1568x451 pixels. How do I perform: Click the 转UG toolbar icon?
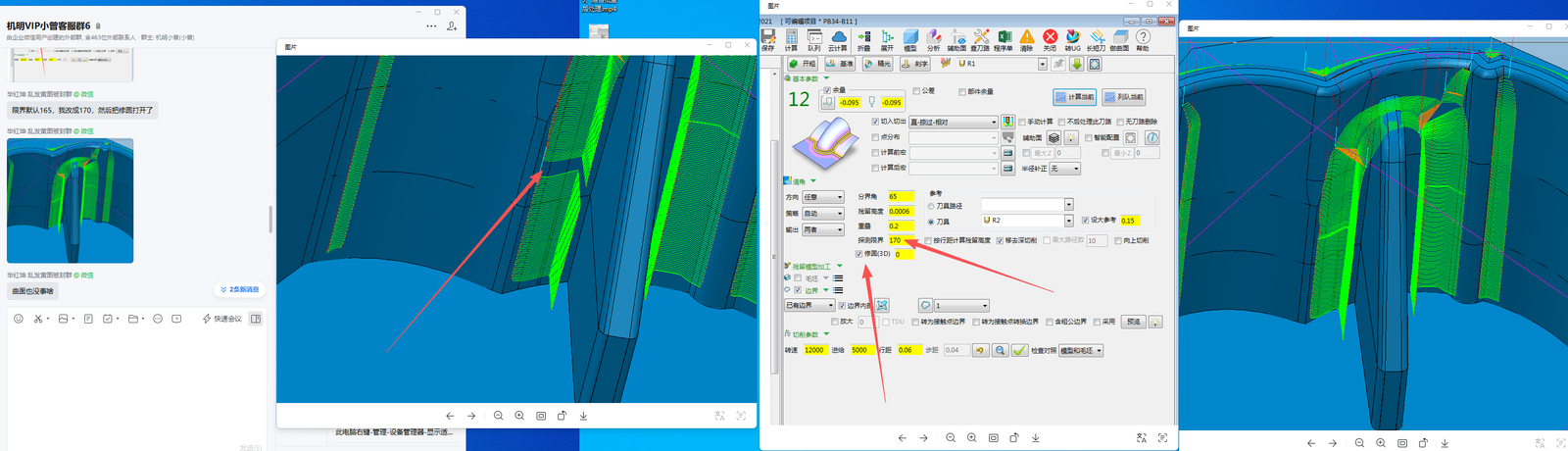click(1073, 39)
